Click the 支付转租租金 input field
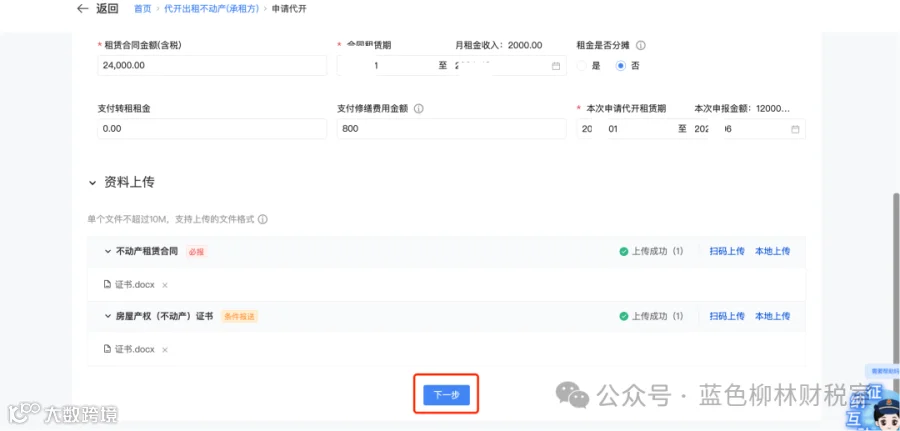Screen dimensions: 900x431 pos(212,129)
